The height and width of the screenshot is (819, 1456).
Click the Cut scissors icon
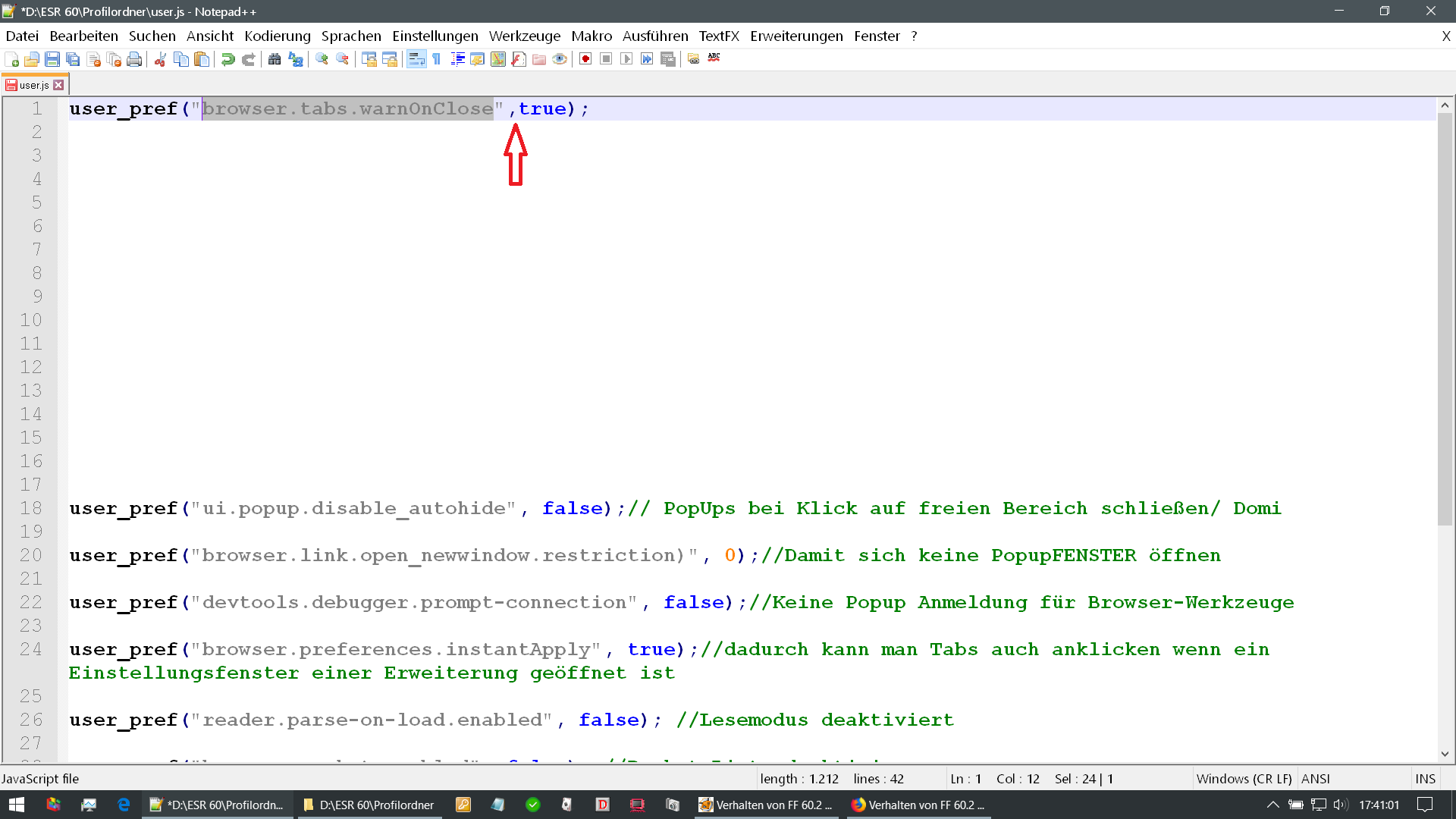pyautogui.click(x=160, y=59)
